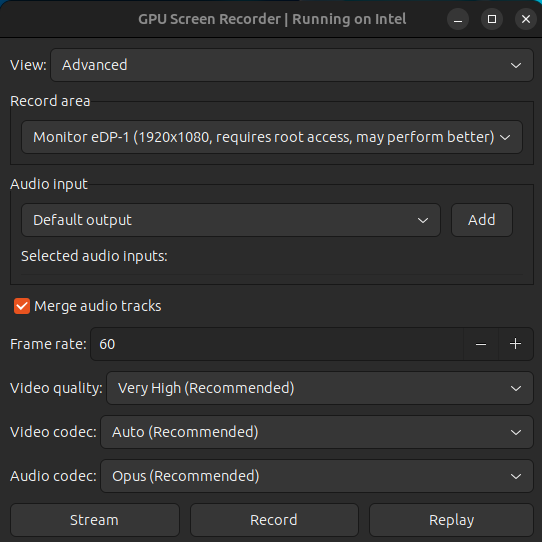Screen dimensions: 542x542
Task: Click the "Record area" group heading
Action: tap(50, 101)
